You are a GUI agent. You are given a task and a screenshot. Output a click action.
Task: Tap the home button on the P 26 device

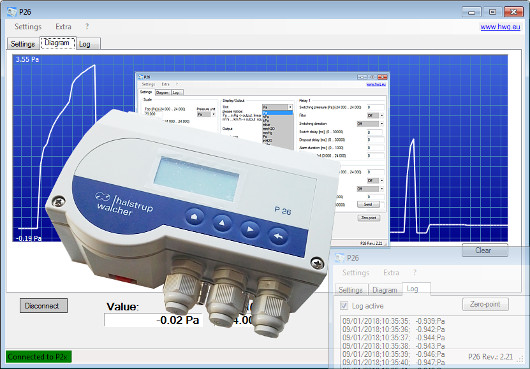coord(194,217)
